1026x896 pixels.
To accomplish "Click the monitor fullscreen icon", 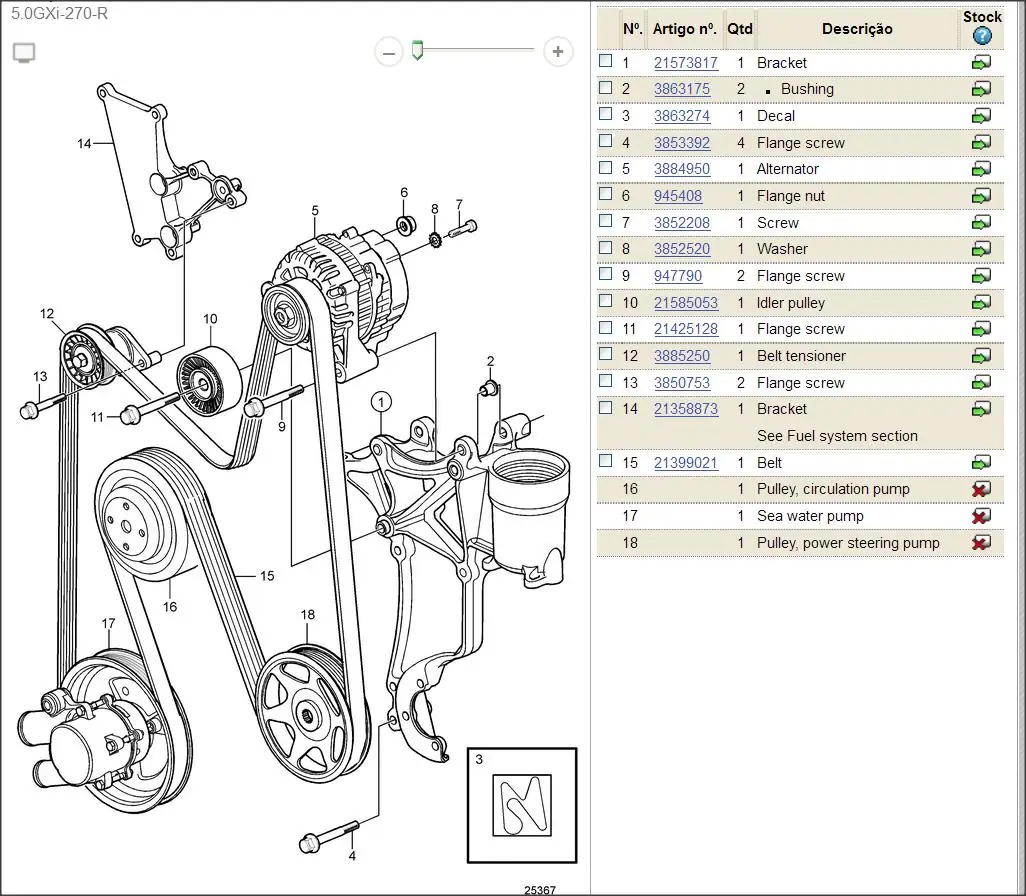I will (x=24, y=52).
